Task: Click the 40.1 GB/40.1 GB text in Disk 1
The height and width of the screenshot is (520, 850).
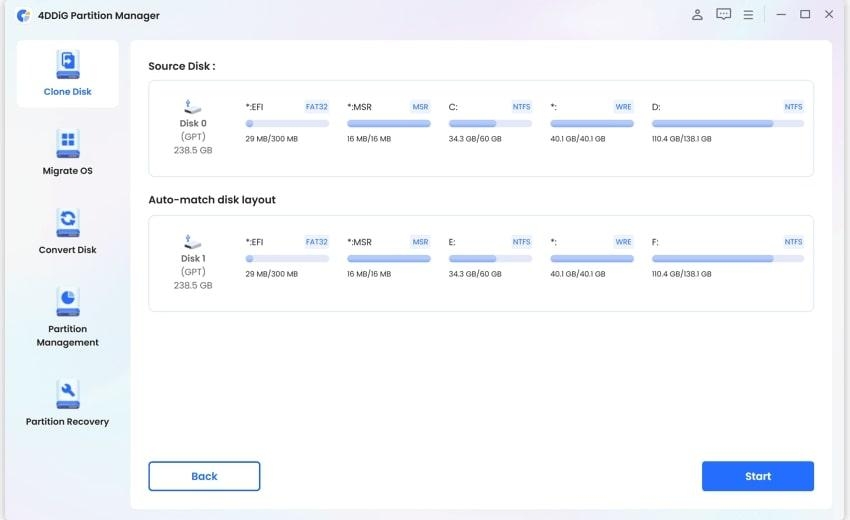Action: click(578, 274)
